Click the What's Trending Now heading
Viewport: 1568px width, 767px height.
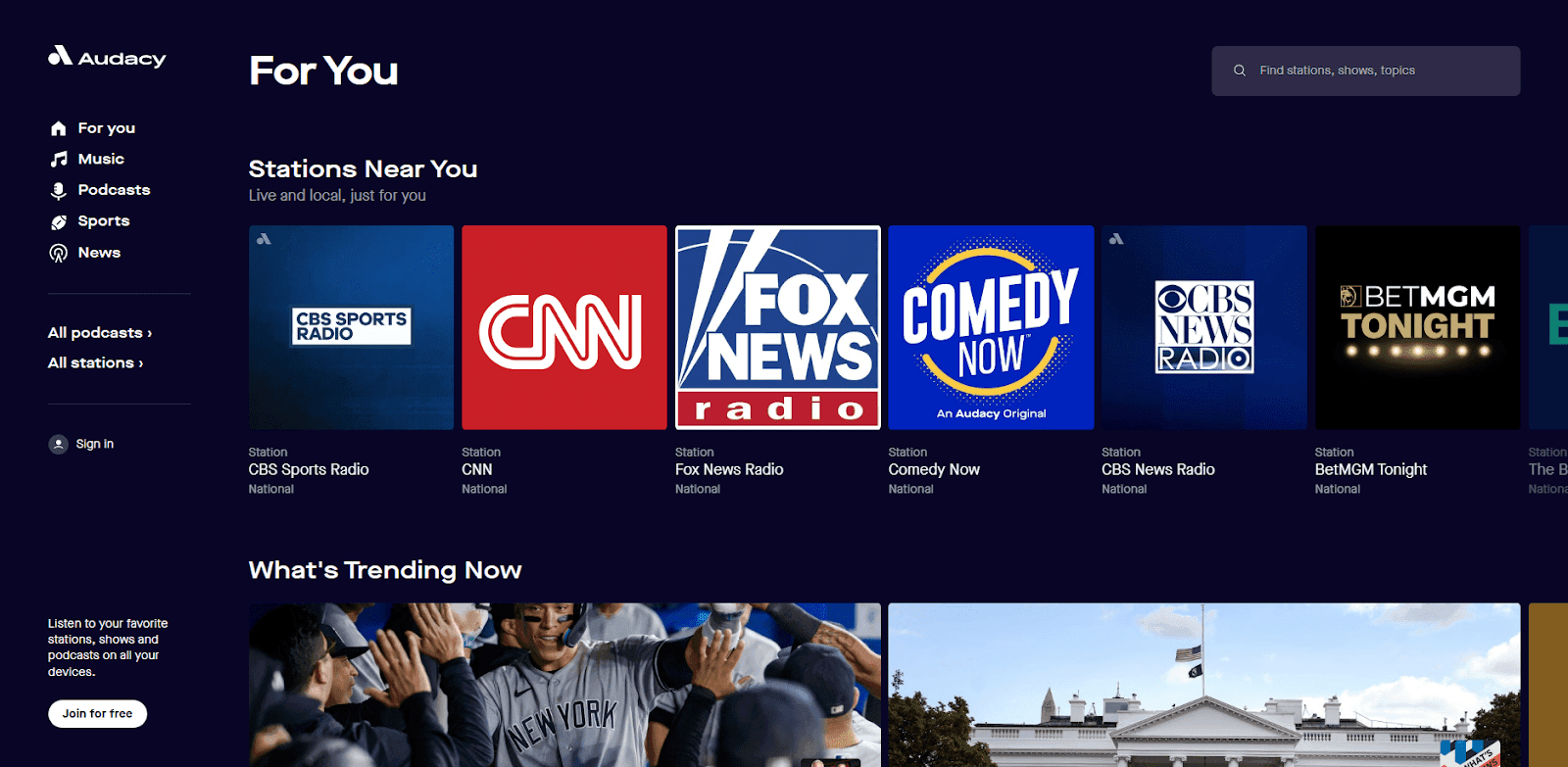(x=385, y=570)
